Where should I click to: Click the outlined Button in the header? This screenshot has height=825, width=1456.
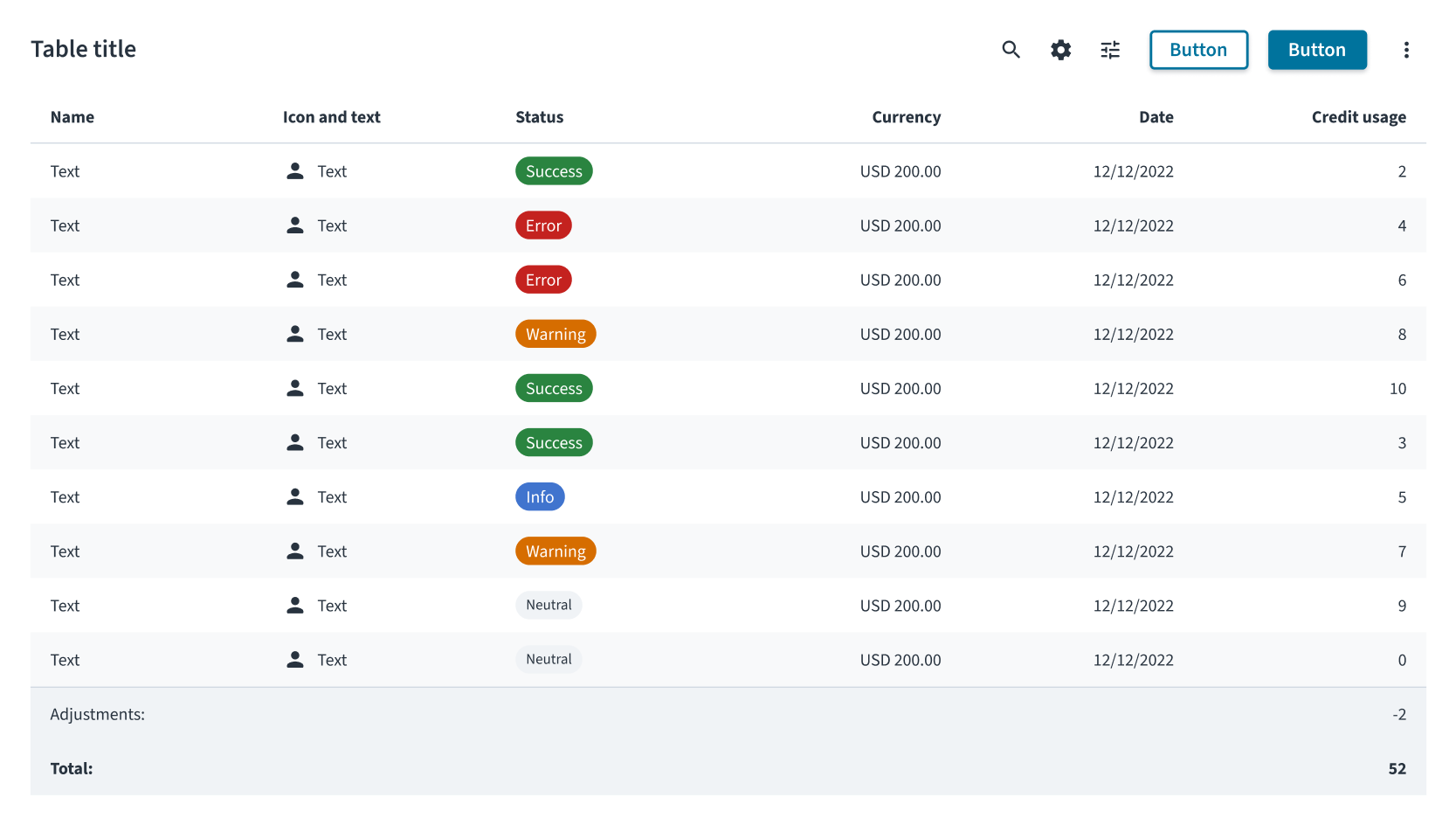(x=1198, y=50)
